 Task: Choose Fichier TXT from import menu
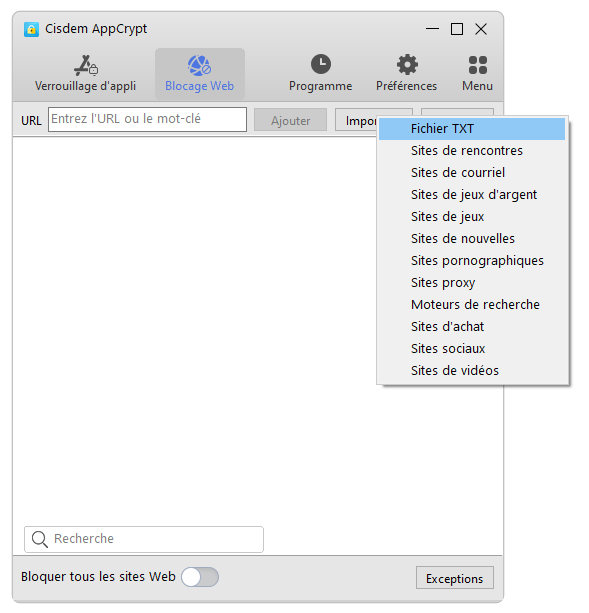point(472,129)
